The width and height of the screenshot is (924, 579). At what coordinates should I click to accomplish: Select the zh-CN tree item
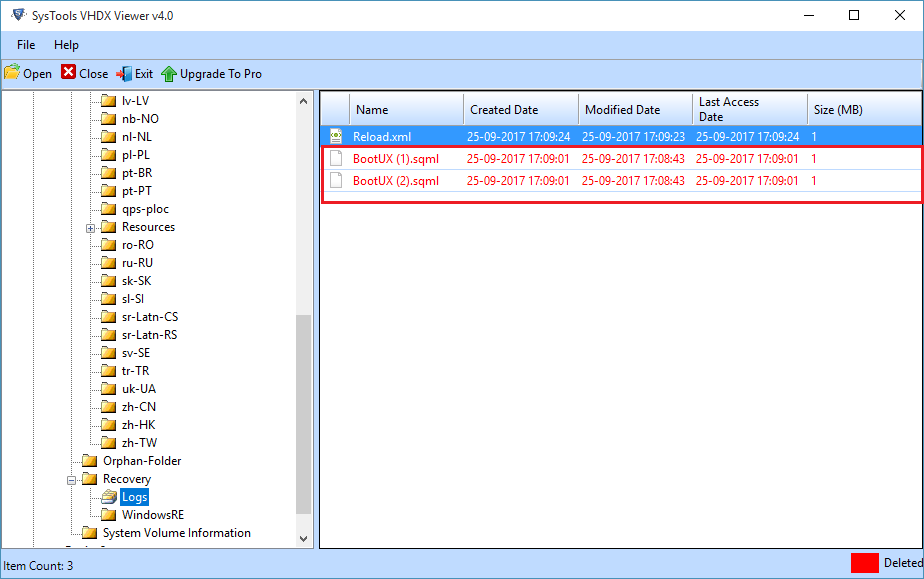139,406
